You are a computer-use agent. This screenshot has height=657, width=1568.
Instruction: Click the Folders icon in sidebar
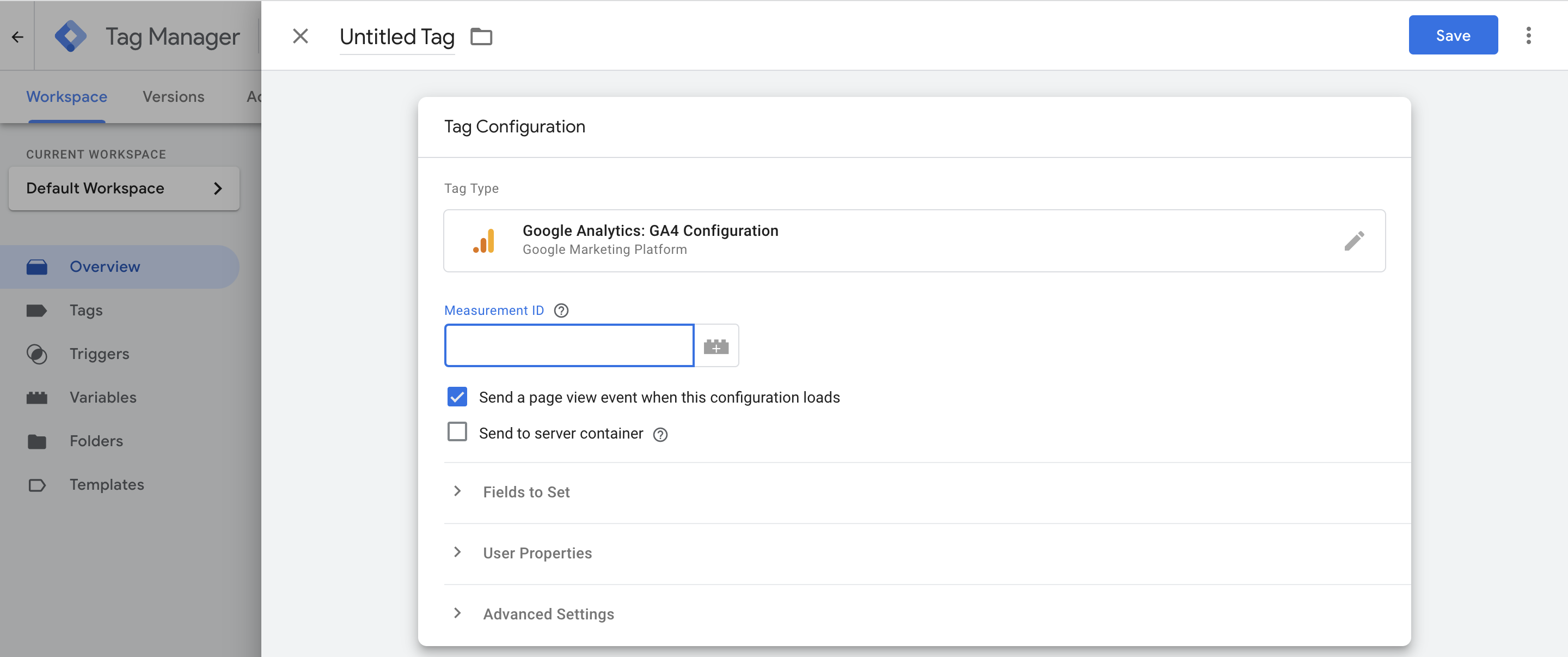[x=36, y=441]
